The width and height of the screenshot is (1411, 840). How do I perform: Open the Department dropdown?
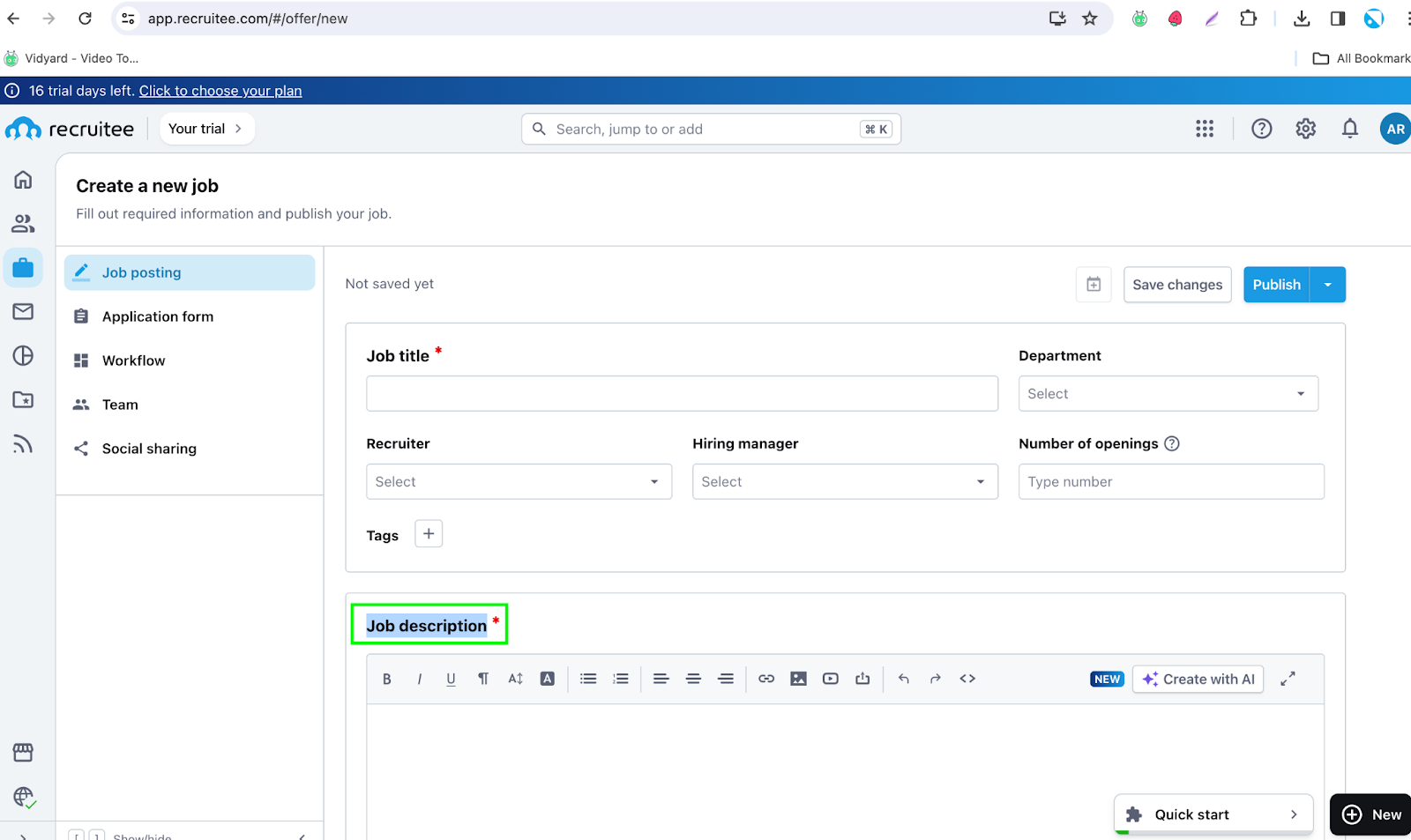click(x=1168, y=394)
